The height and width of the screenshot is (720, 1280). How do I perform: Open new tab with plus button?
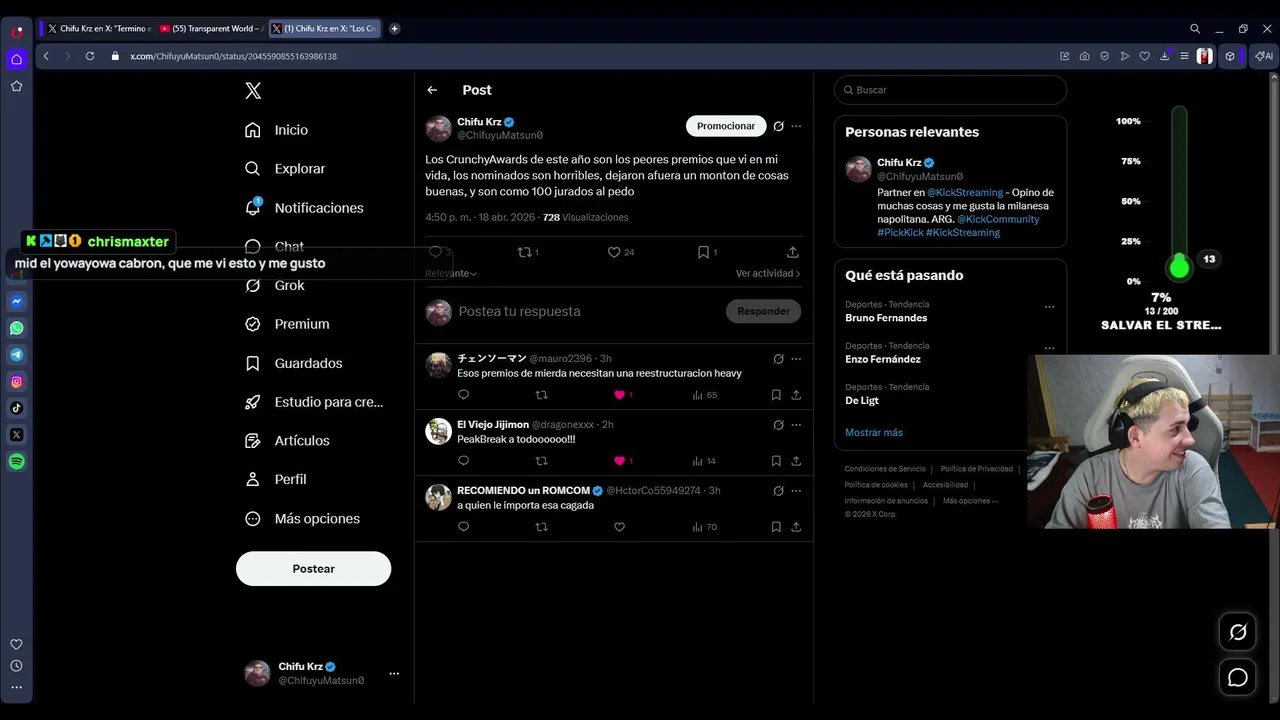(394, 29)
